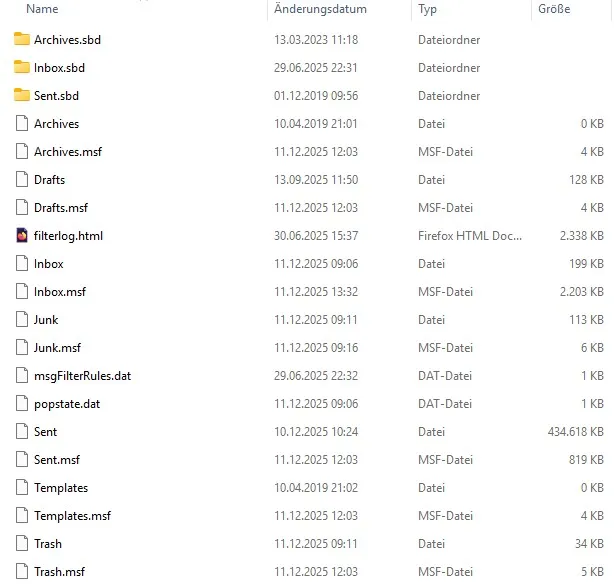This screenshot has width=614, height=585.
Task: Select the Junk.msf file name
Action: (57, 347)
